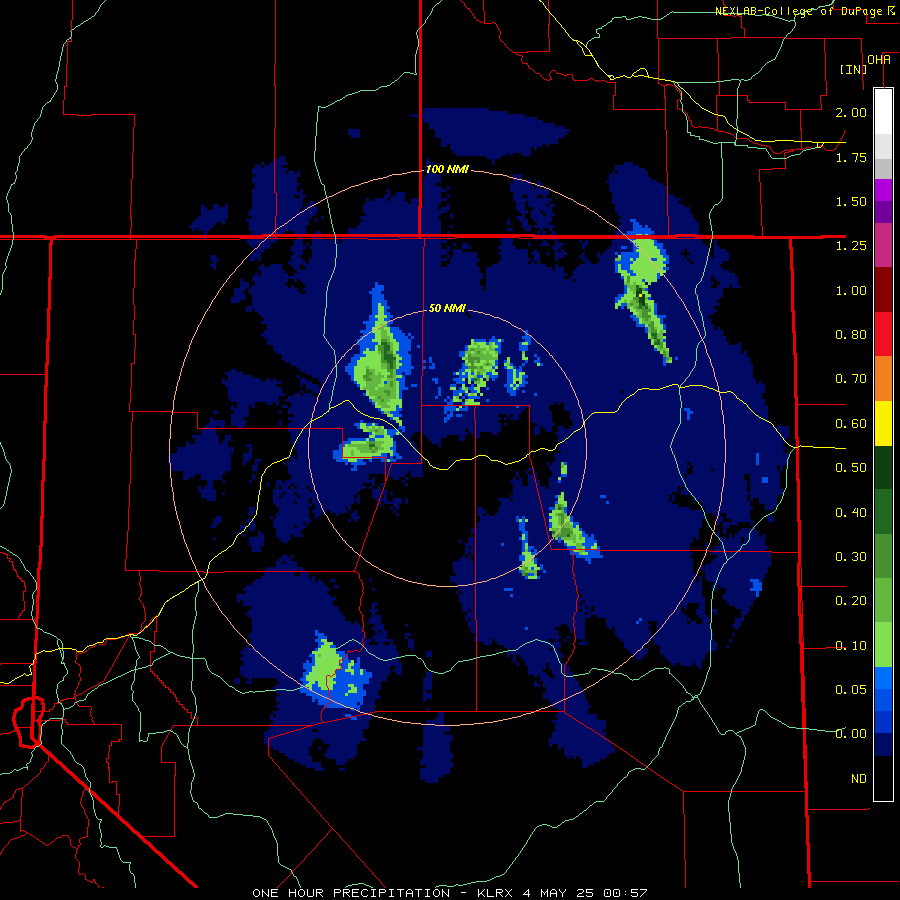
Task: Click the [IN] units label
Action: (x=854, y=69)
